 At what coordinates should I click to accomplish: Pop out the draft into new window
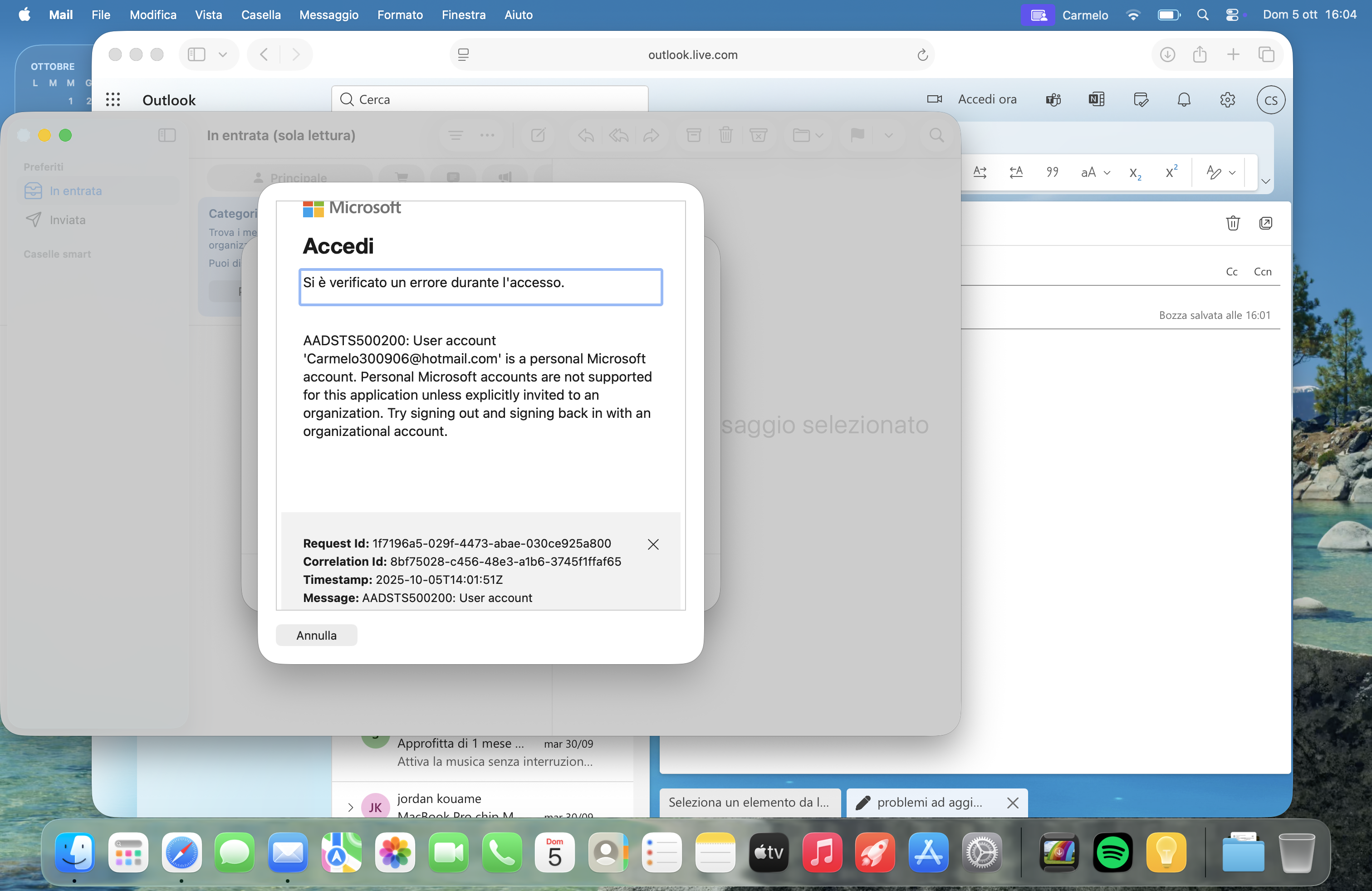[1265, 223]
